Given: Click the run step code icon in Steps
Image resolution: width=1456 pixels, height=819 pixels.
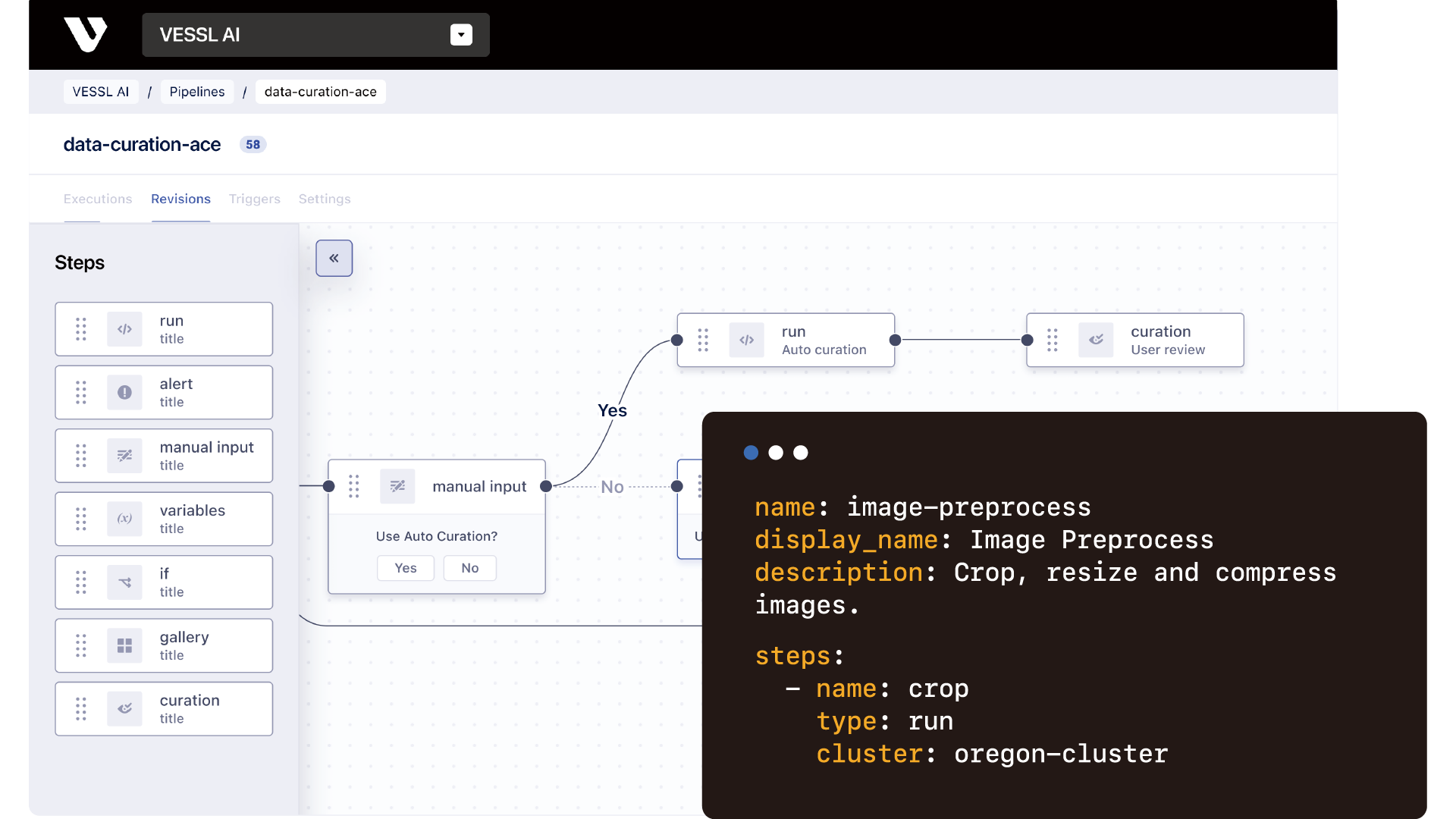Looking at the screenshot, I should pyautogui.click(x=124, y=329).
